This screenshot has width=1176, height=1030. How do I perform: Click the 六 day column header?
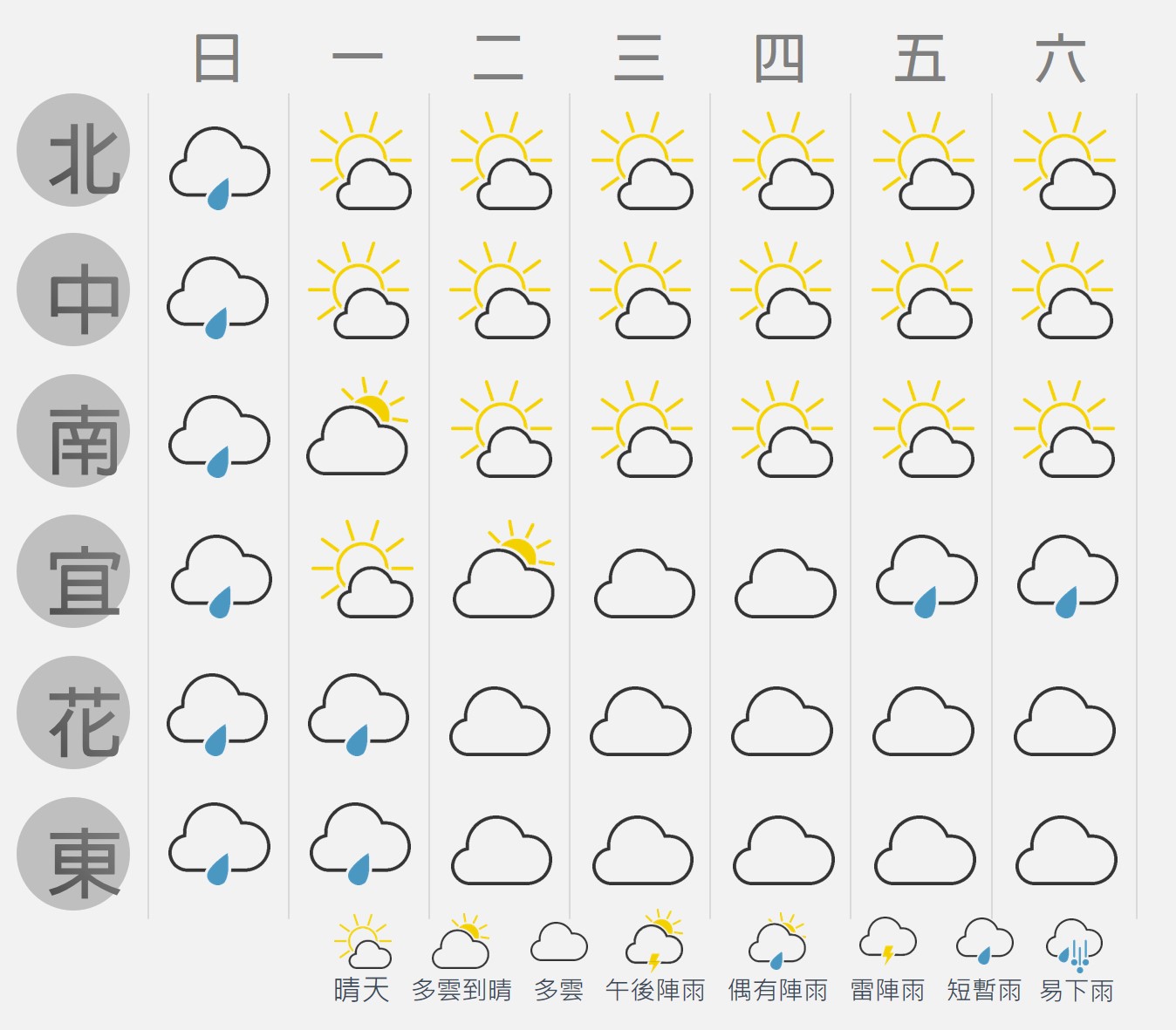[1061, 58]
